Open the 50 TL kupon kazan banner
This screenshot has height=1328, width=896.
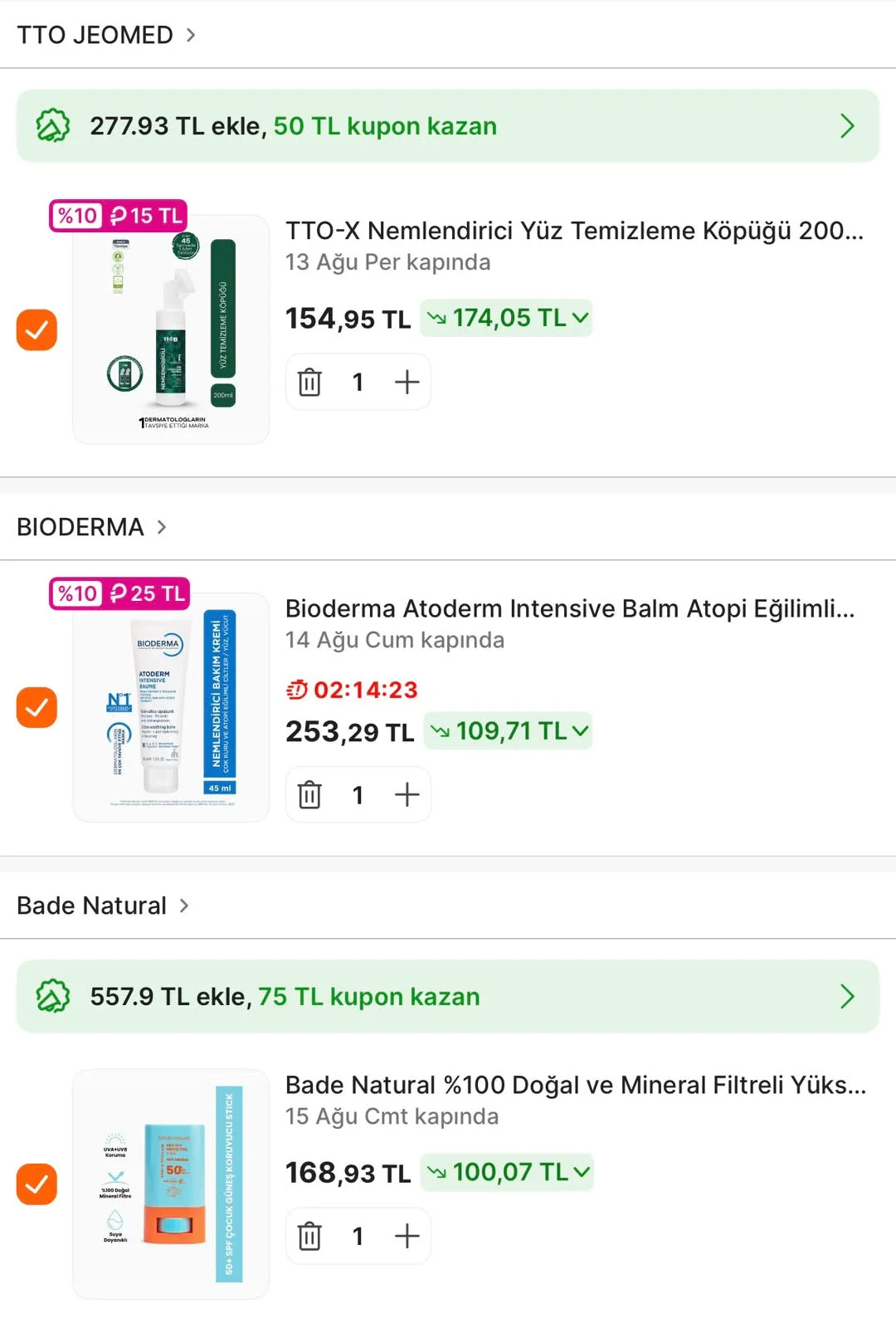coord(448,126)
